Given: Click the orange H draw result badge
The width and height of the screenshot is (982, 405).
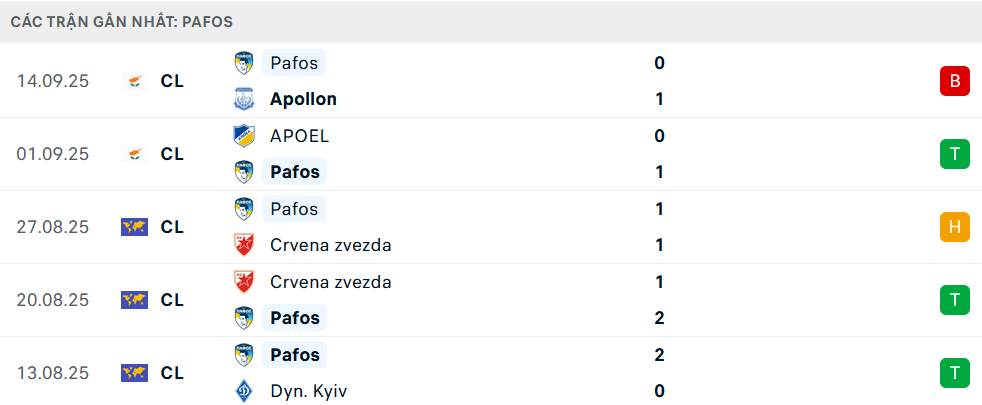Looking at the screenshot, I should pos(954,227).
